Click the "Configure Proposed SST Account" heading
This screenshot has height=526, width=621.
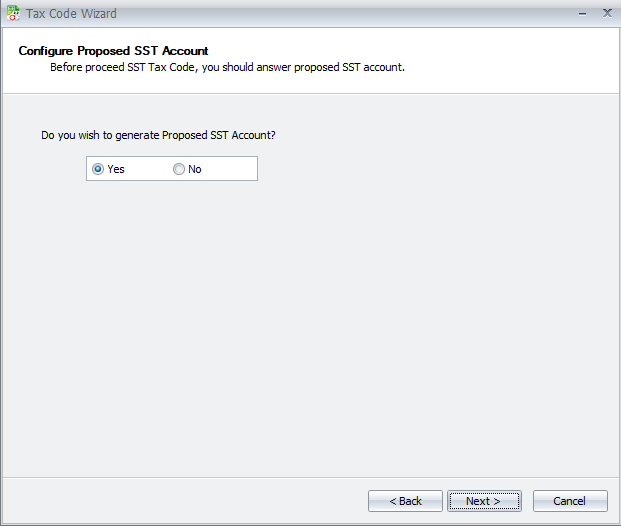point(113,51)
